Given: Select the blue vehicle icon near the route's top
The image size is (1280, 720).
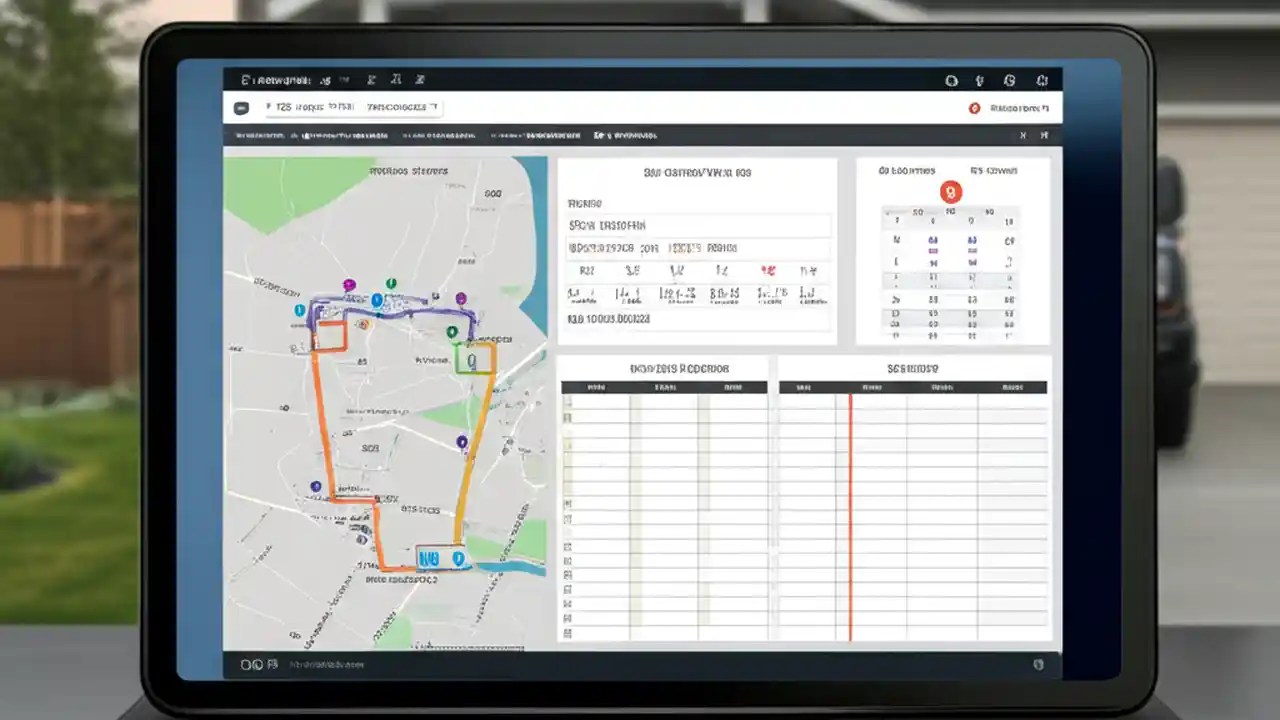Looking at the screenshot, I should coord(378,301).
